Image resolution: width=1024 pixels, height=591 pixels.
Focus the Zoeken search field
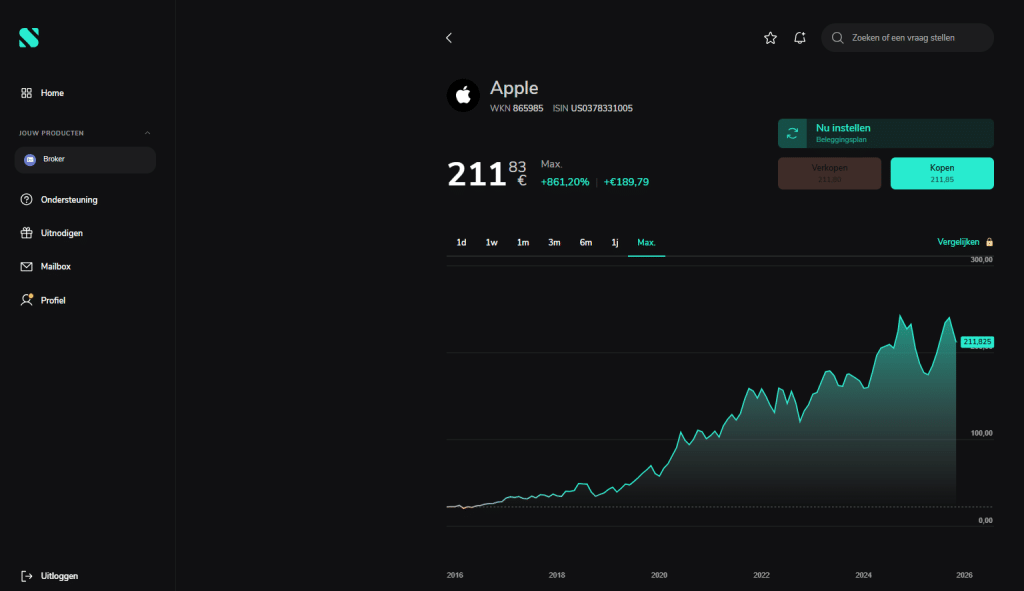[907, 38]
